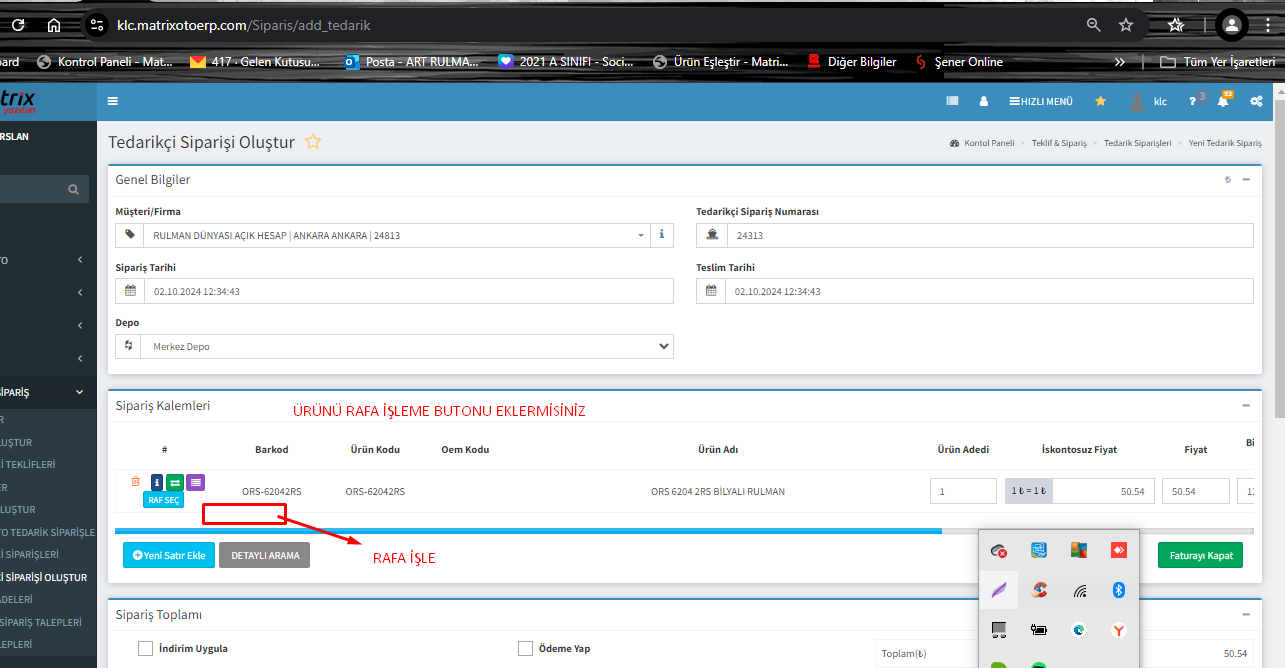Collapse the Sipariş Kalemleri panel
The image size is (1285, 668).
[x=1246, y=405]
